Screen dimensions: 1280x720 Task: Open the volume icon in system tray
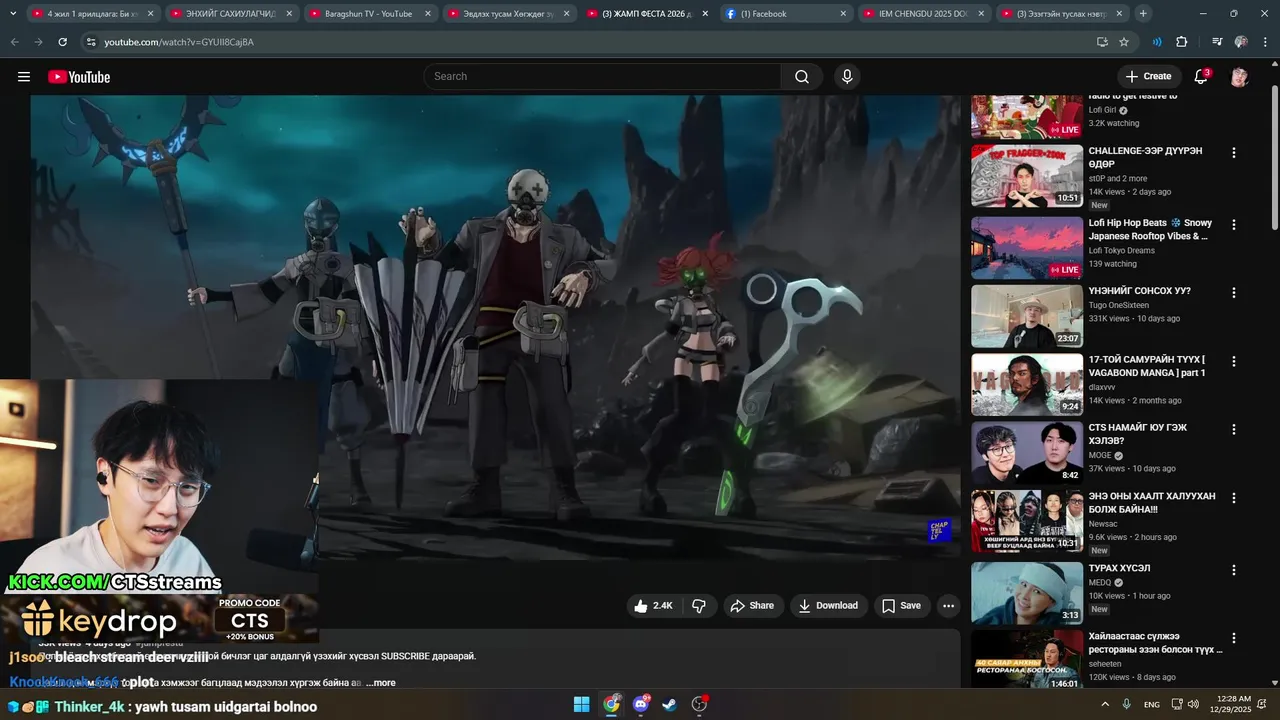coord(1193,705)
